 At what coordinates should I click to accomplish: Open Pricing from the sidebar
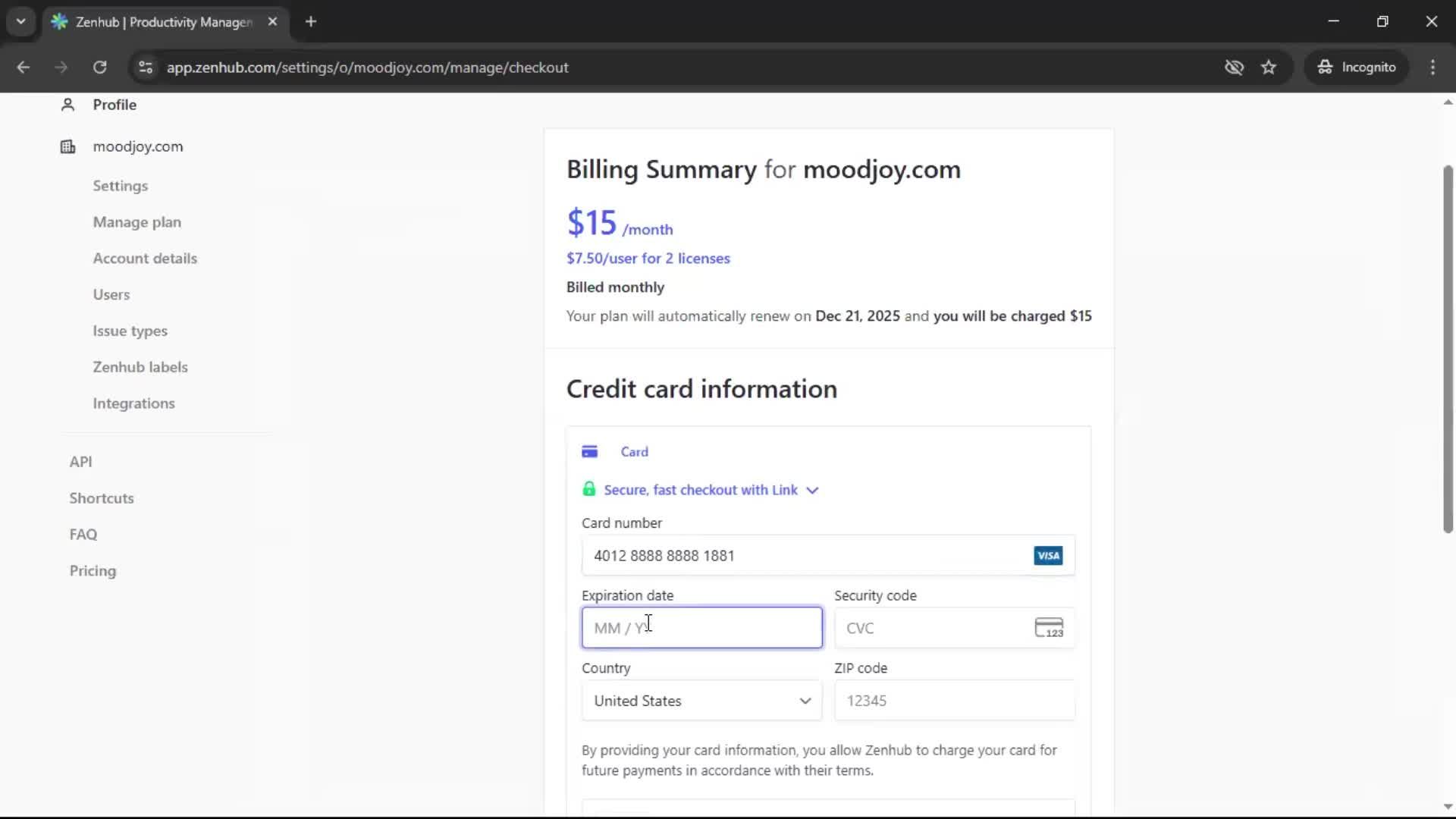click(93, 570)
